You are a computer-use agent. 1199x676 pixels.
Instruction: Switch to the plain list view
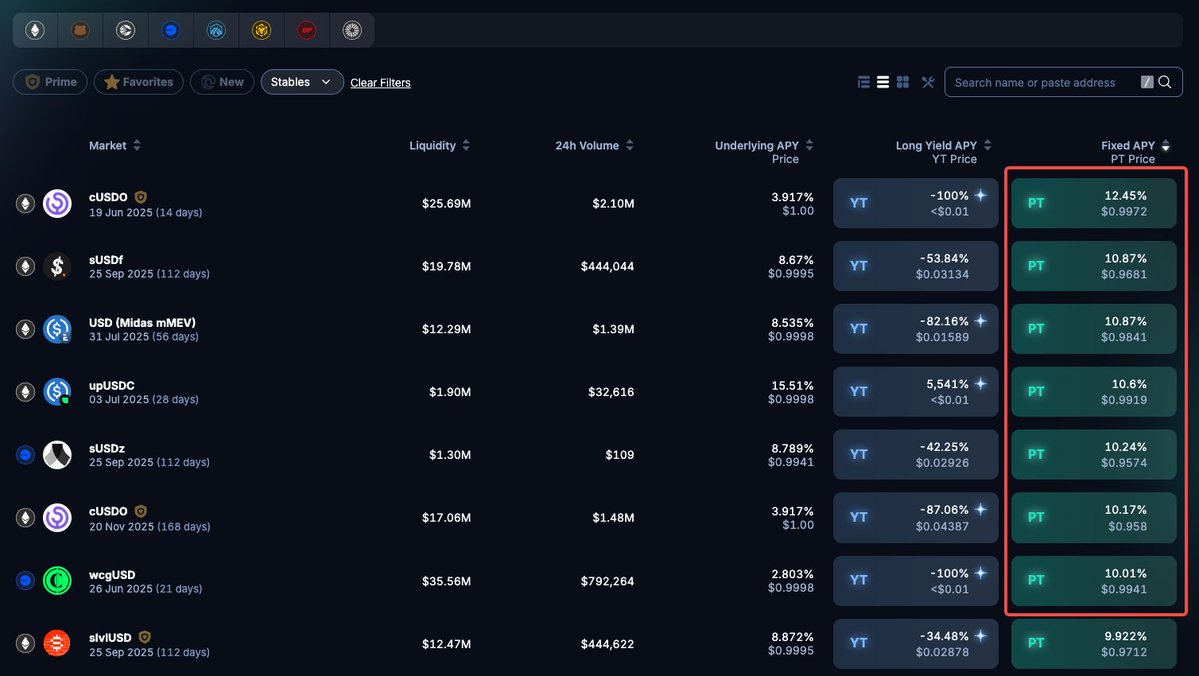click(x=882, y=82)
